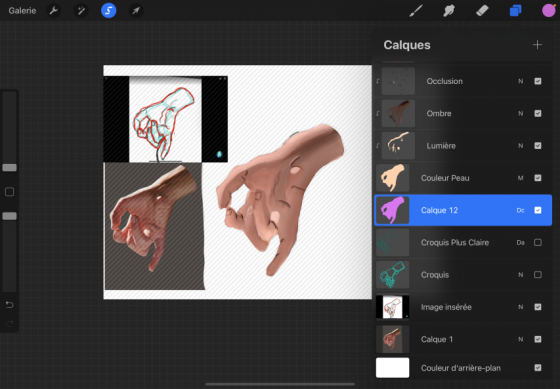
Task: Activate the Transform arrow tool
Action: (136, 11)
